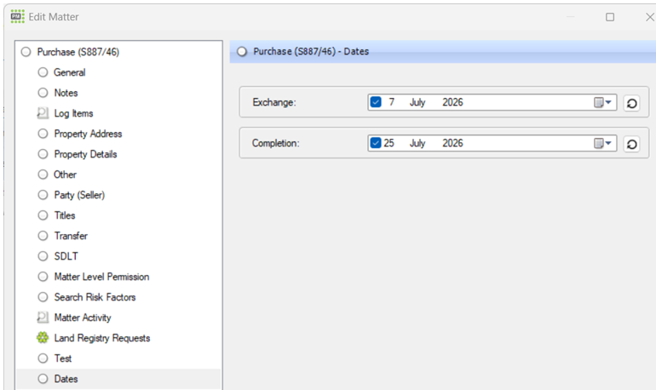Viewport: 656px width, 390px height.
Task: Reset the Completion date with refresh icon
Action: coord(632,144)
